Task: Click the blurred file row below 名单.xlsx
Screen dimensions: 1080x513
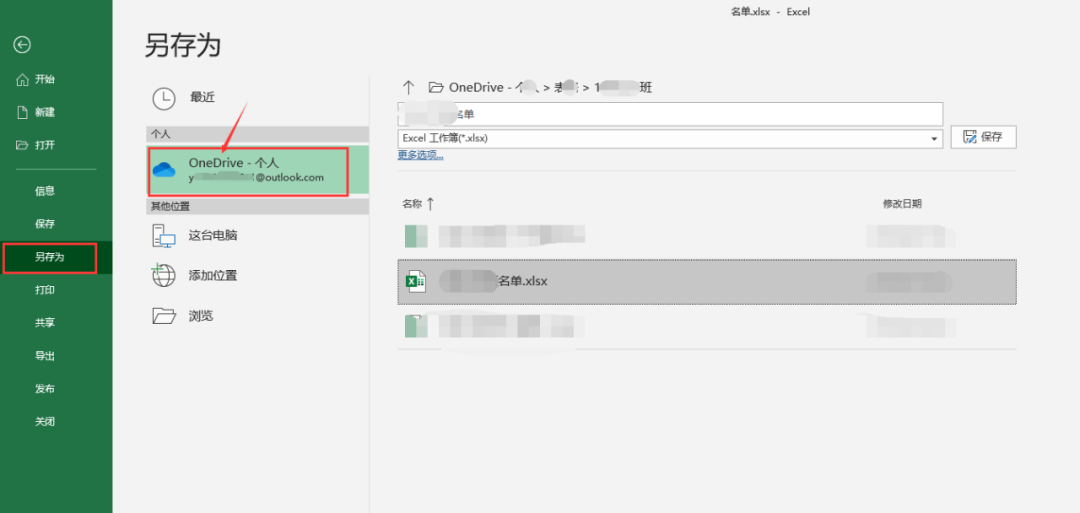Action: 707,325
